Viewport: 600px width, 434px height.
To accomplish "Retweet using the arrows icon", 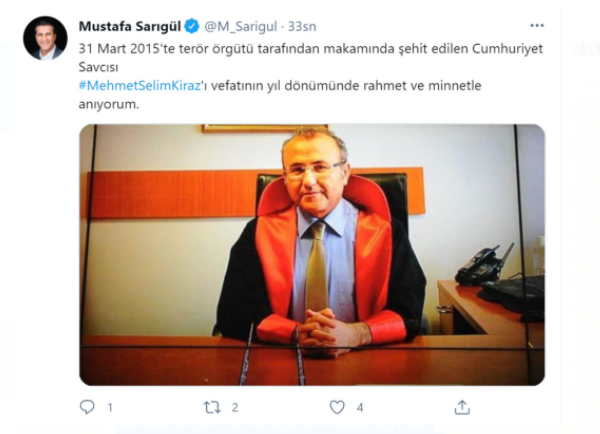I will point(212,407).
